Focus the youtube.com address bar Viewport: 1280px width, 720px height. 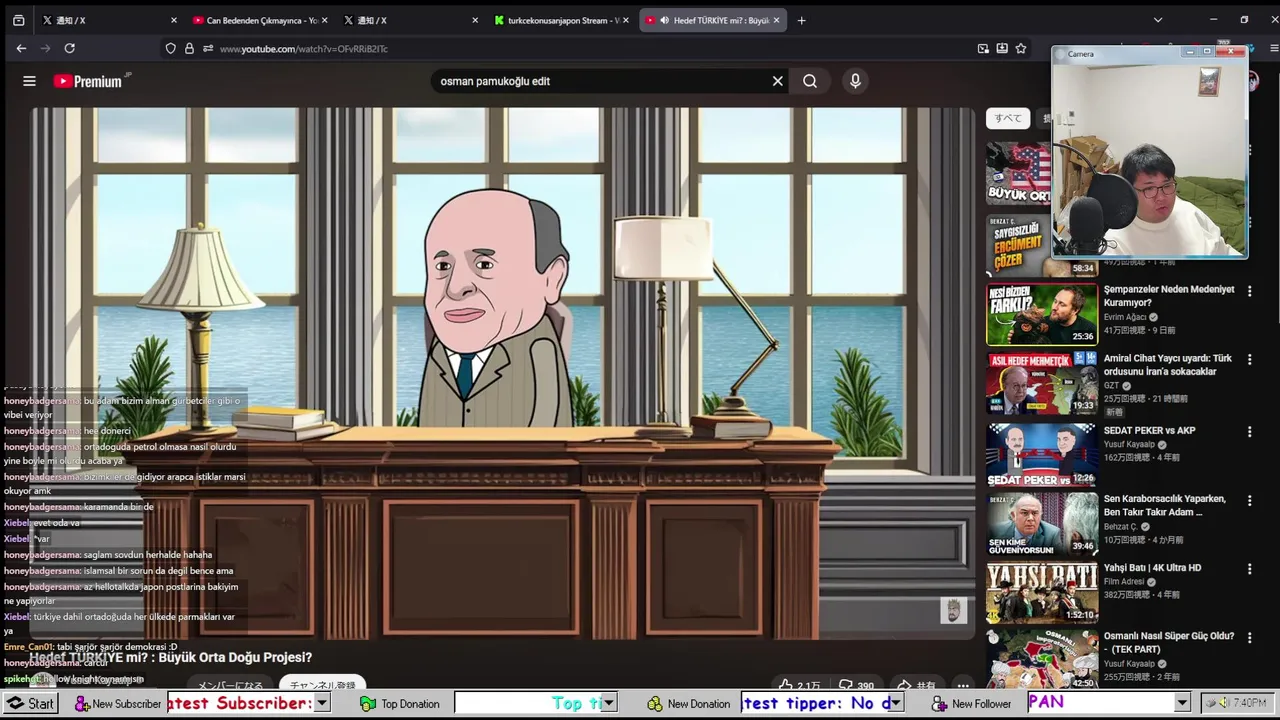click(590, 48)
